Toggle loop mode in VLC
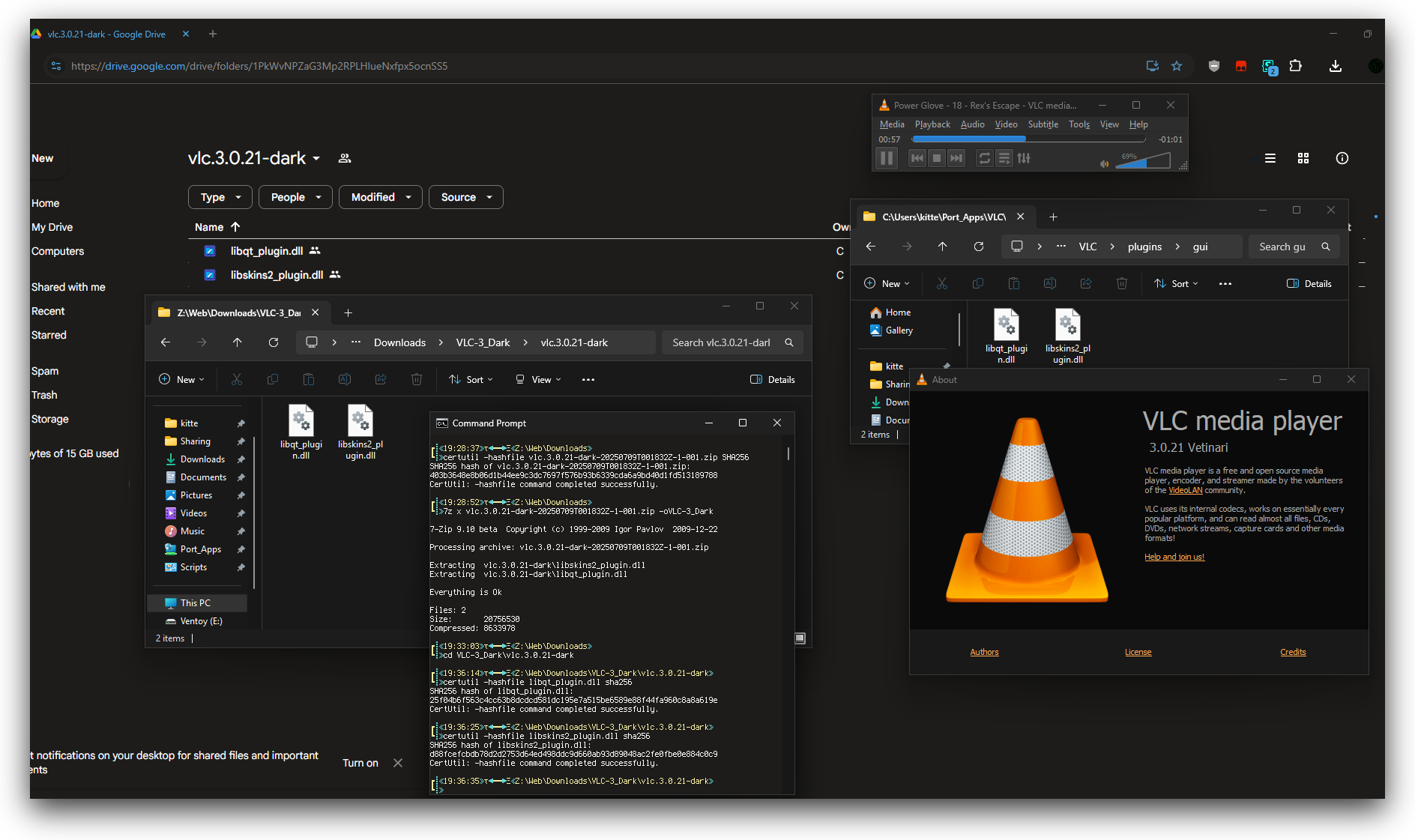The width and height of the screenshot is (1415, 840). 985,158
